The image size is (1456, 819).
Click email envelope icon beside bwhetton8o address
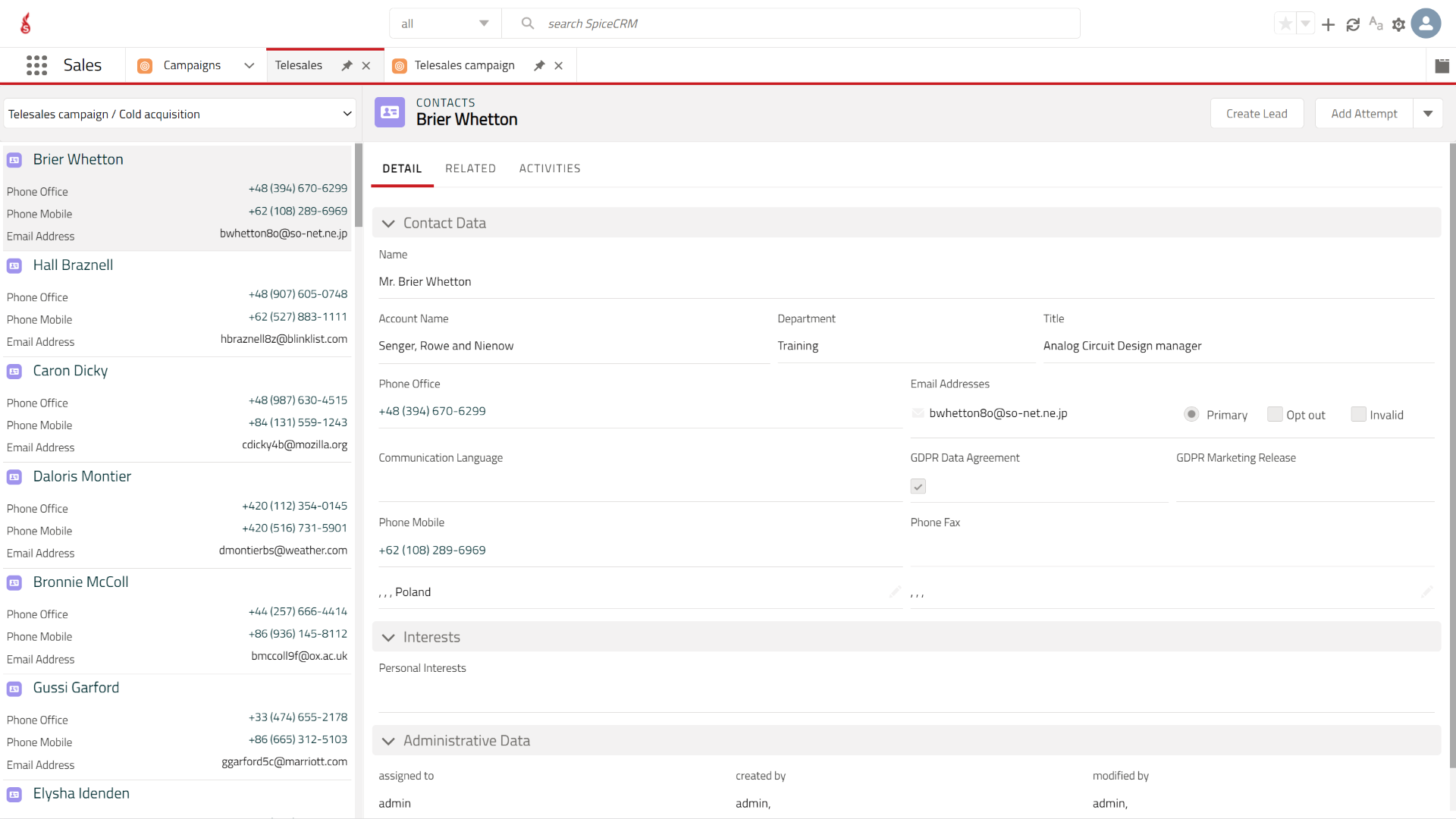tap(918, 413)
